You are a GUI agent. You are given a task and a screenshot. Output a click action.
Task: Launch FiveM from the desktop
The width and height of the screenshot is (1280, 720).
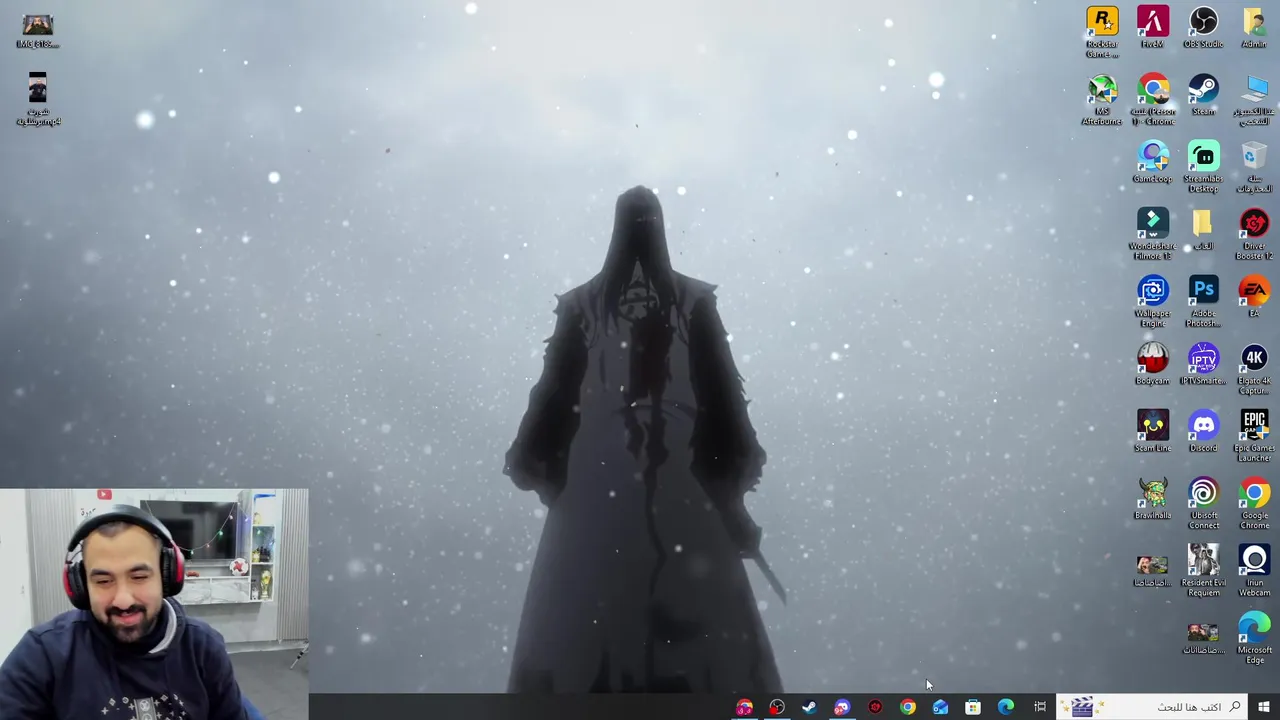point(1153,28)
